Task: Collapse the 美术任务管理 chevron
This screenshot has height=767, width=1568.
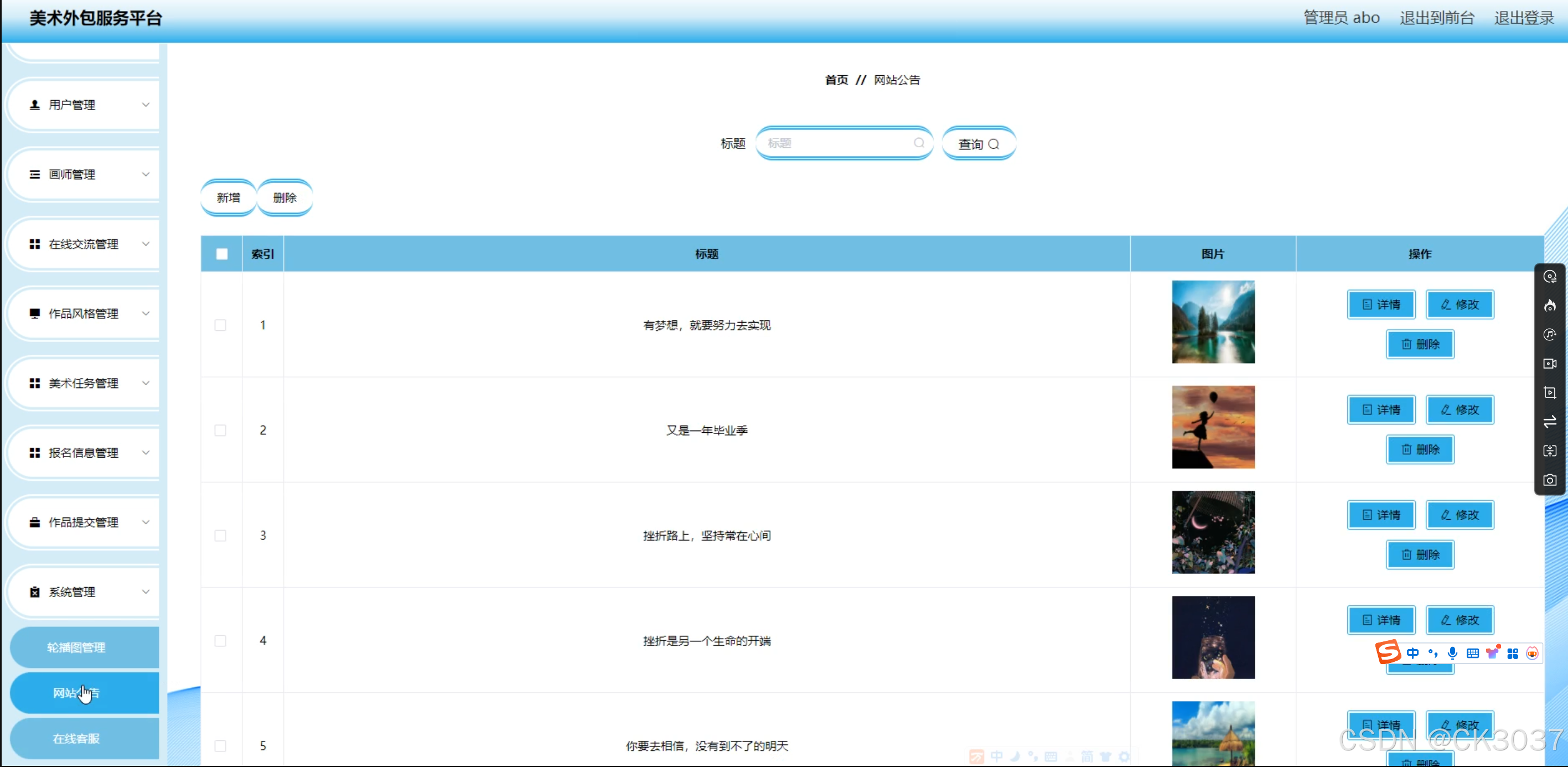Action: 146,383
